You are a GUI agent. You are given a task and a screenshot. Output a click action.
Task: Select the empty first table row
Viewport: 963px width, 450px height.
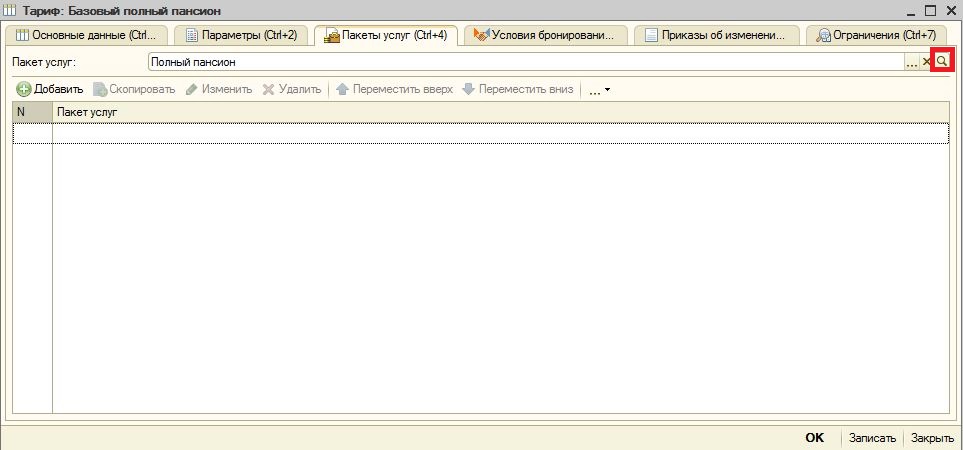(481, 134)
